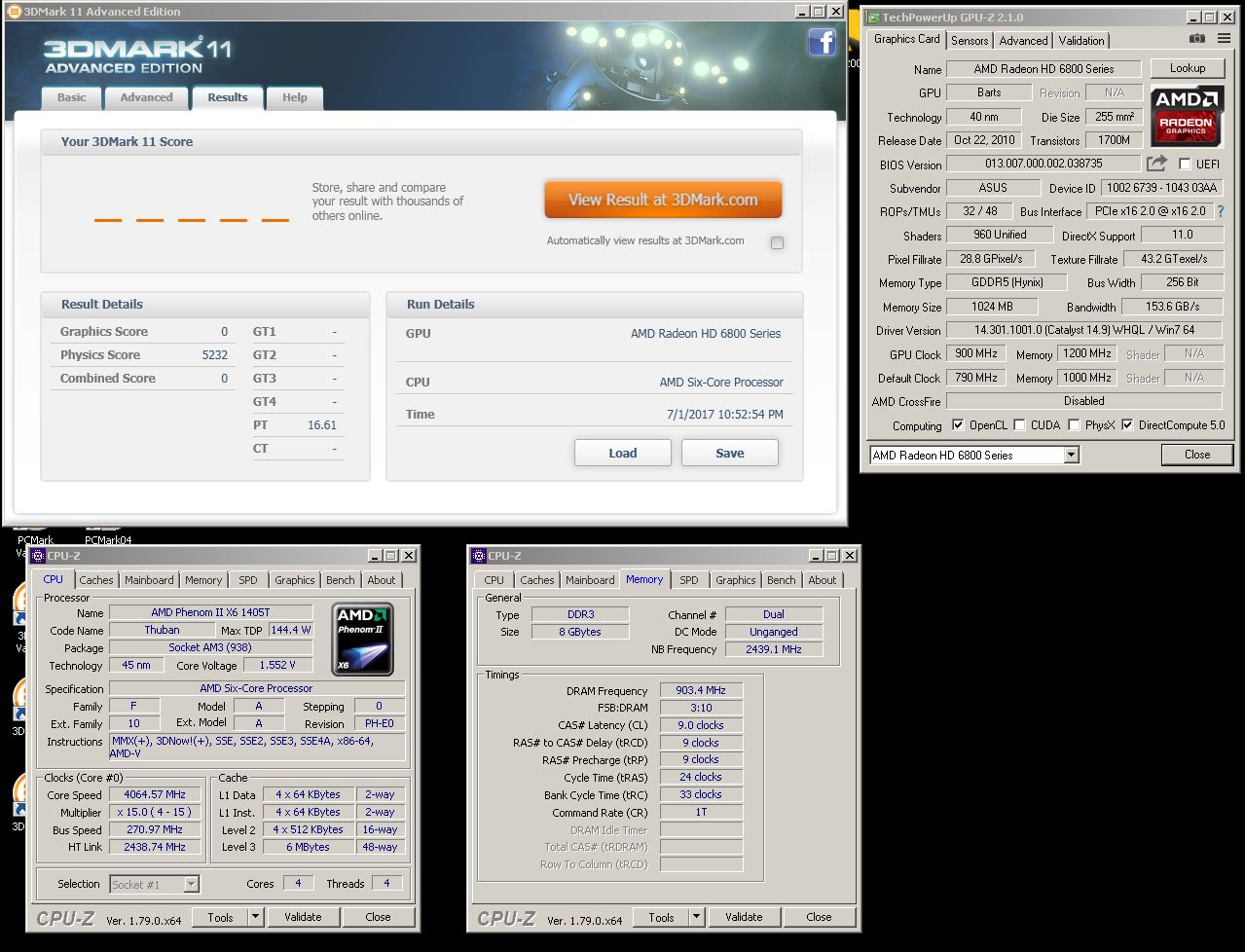Open the About tab in Memory CPU-Z window

(x=823, y=580)
